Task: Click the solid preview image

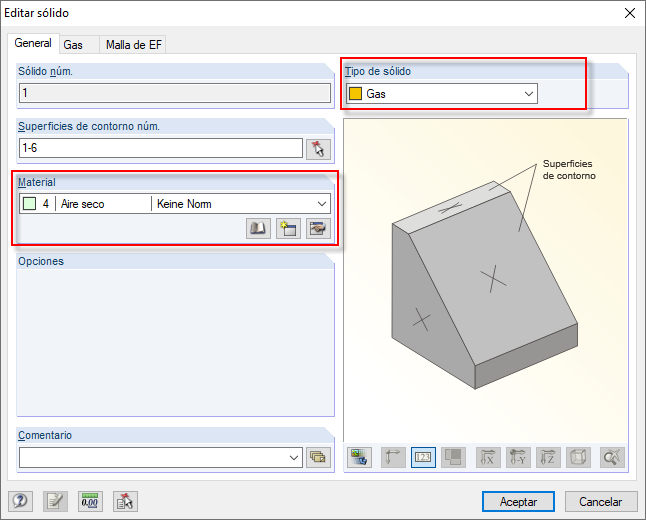Action: [485, 281]
